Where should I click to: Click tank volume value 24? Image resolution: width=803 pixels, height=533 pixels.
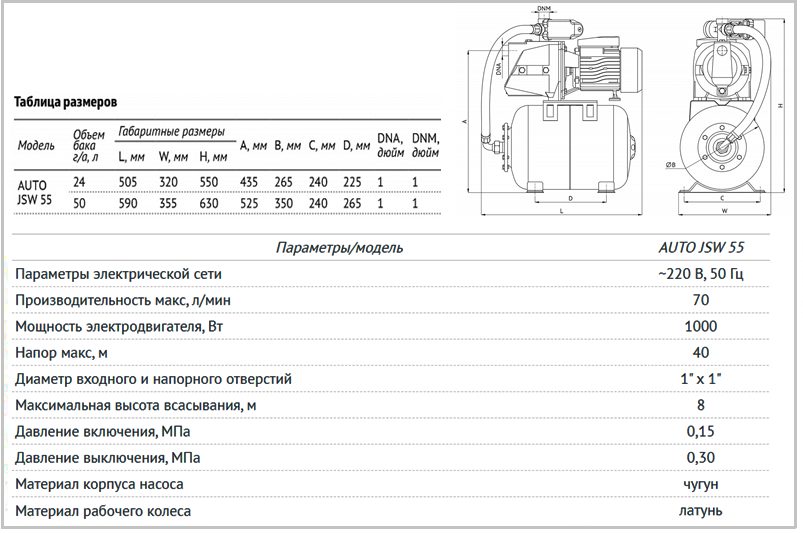[x=79, y=182]
